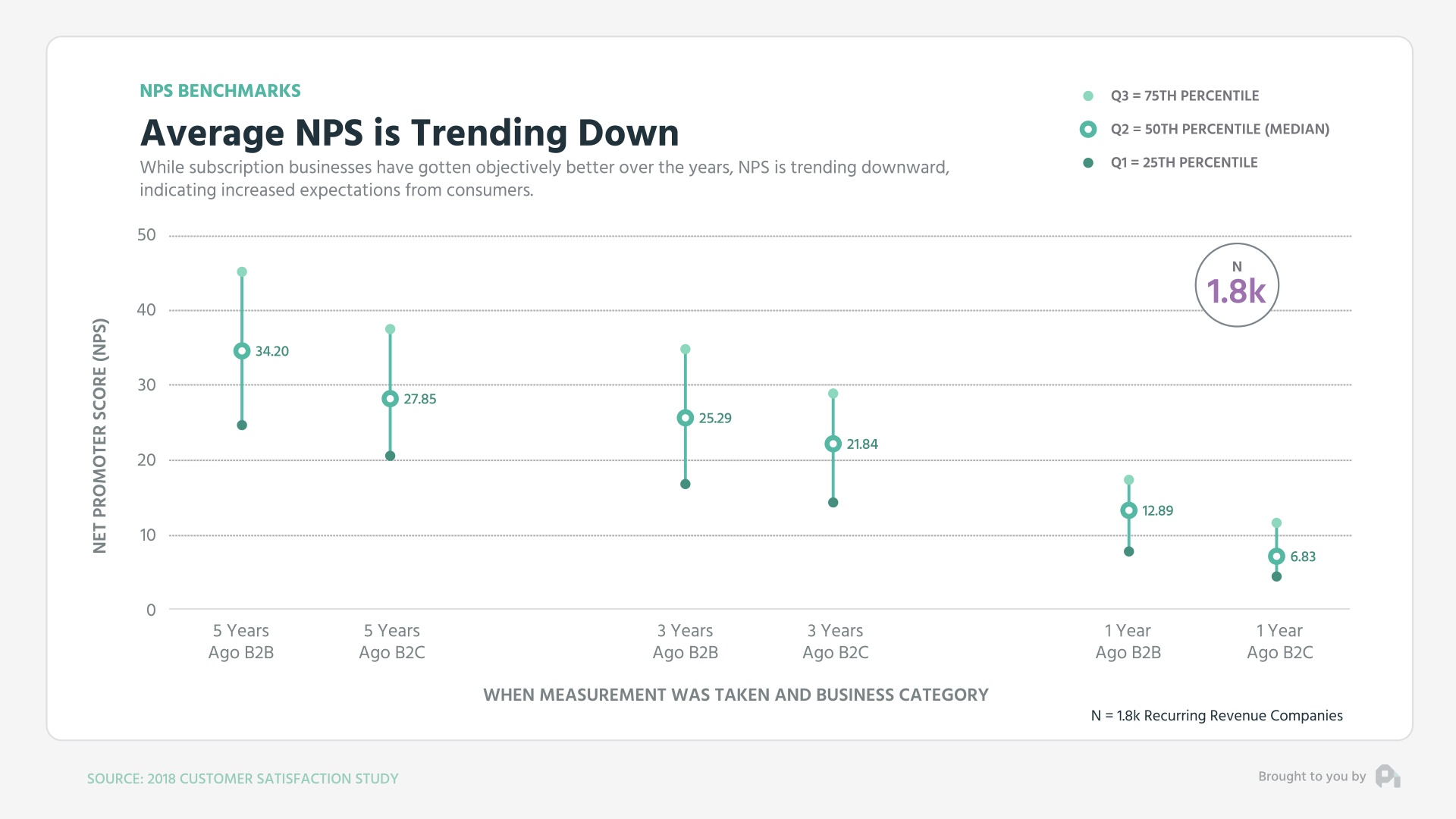Select the 6.83 median data point
This screenshot has height=819, width=1456.
[x=1276, y=557]
